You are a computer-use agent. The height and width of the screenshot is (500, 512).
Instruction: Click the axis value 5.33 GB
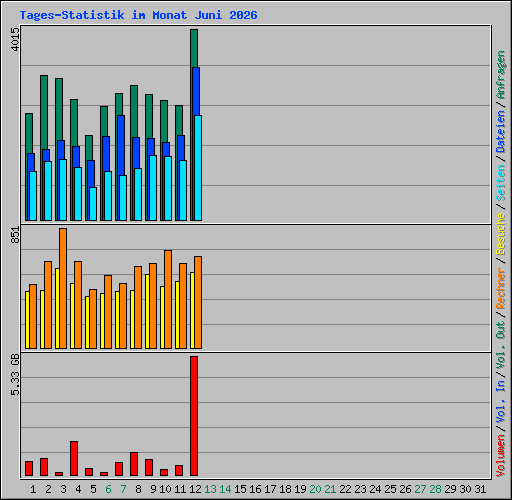15,375
